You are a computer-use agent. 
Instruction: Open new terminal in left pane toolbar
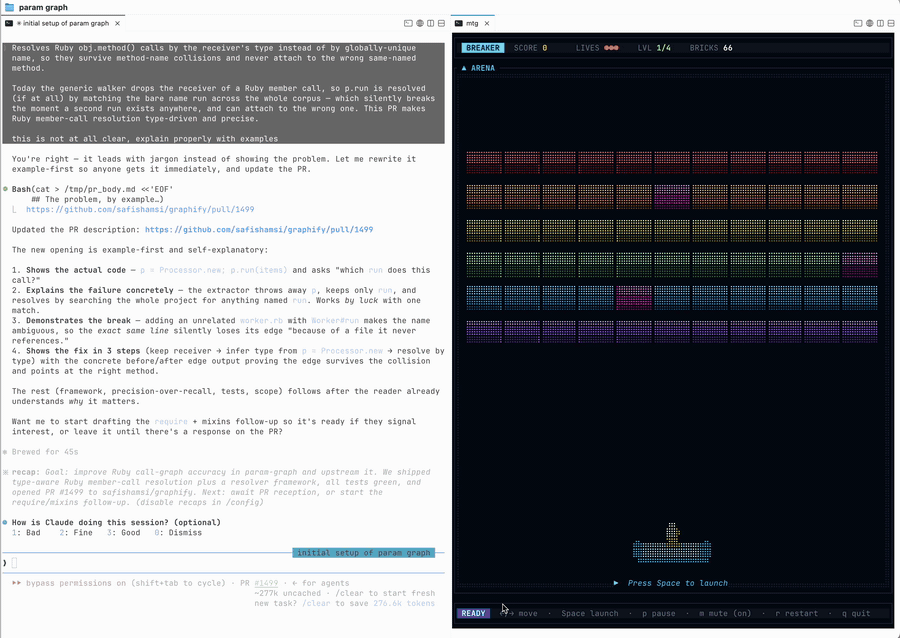point(408,24)
